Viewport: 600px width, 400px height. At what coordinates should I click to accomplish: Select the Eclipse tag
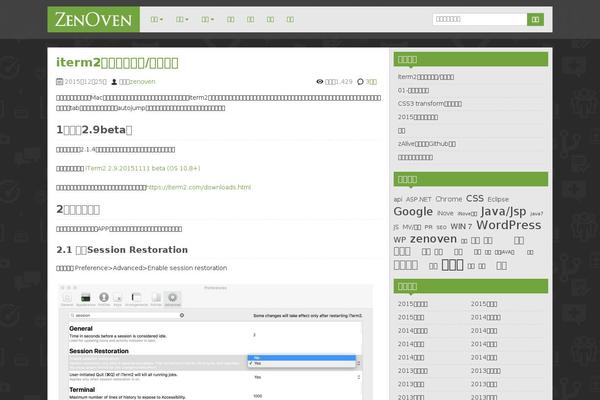(x=498, y=199)
